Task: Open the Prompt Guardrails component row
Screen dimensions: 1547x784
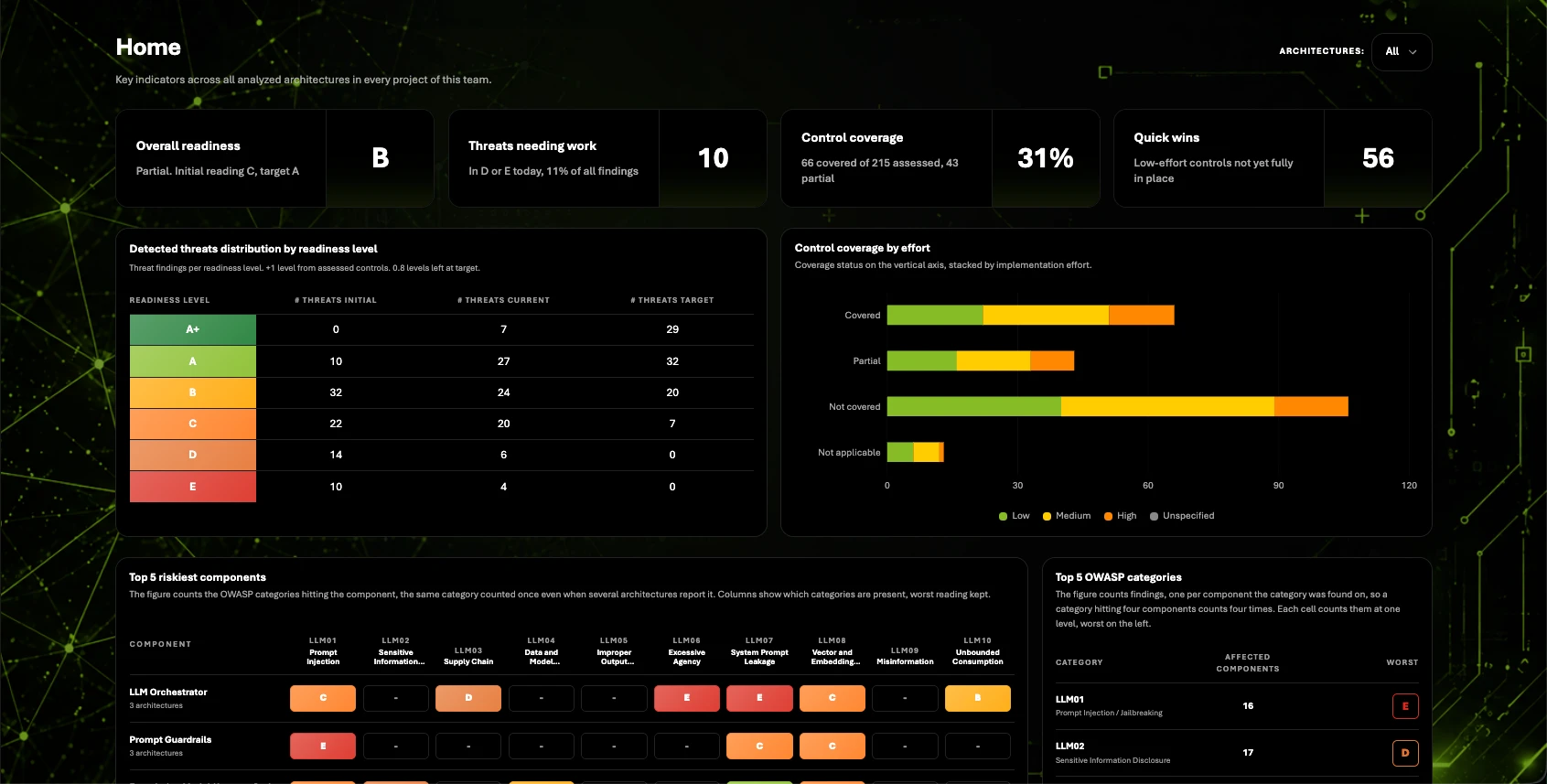Action: click(571, 746)
